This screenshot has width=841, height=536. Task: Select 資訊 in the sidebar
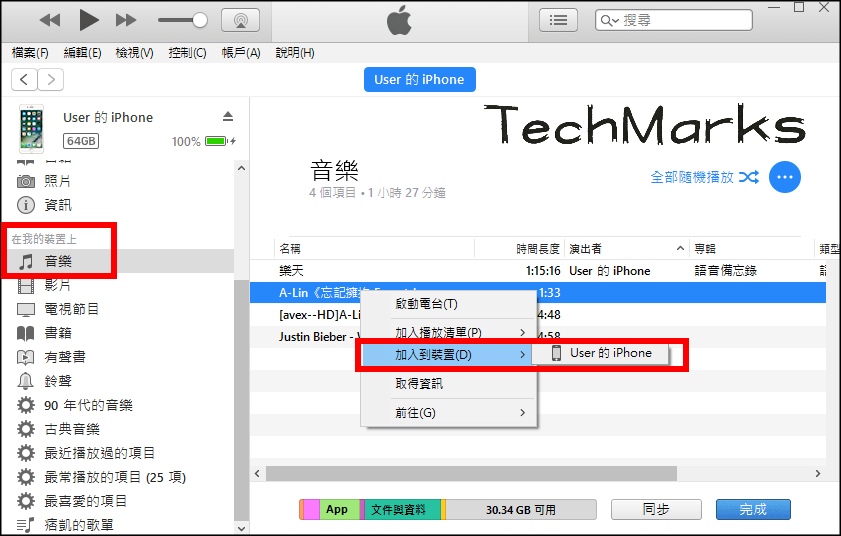click(x=57, y=205)
